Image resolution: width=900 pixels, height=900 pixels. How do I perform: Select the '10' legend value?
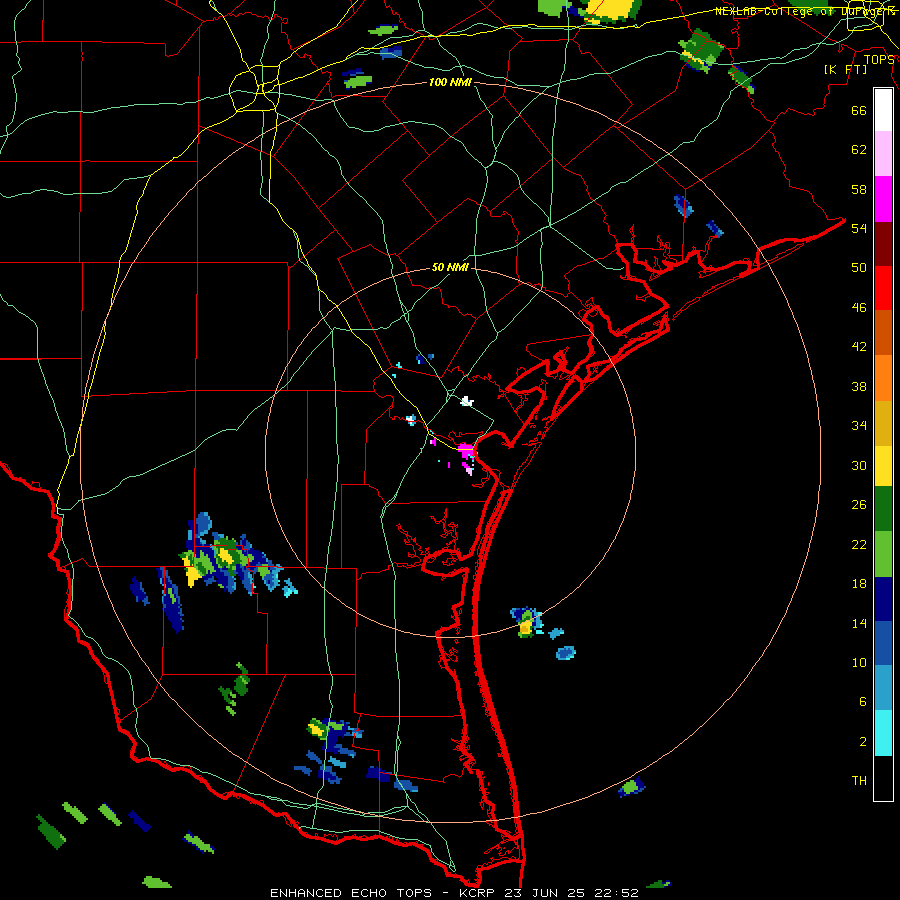coord(859,662)
